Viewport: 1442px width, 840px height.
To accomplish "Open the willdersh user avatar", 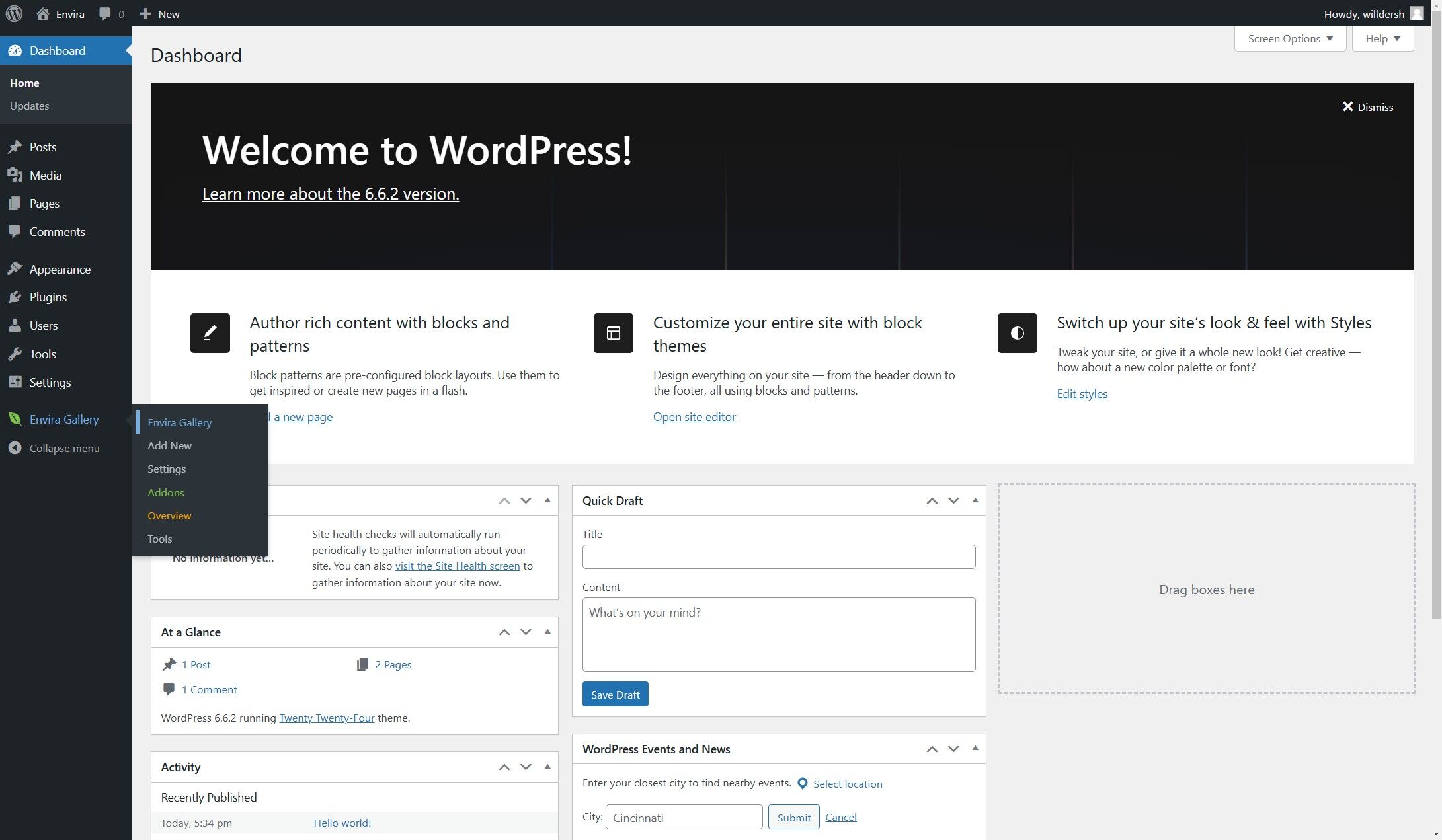I will pos(1416,13).
